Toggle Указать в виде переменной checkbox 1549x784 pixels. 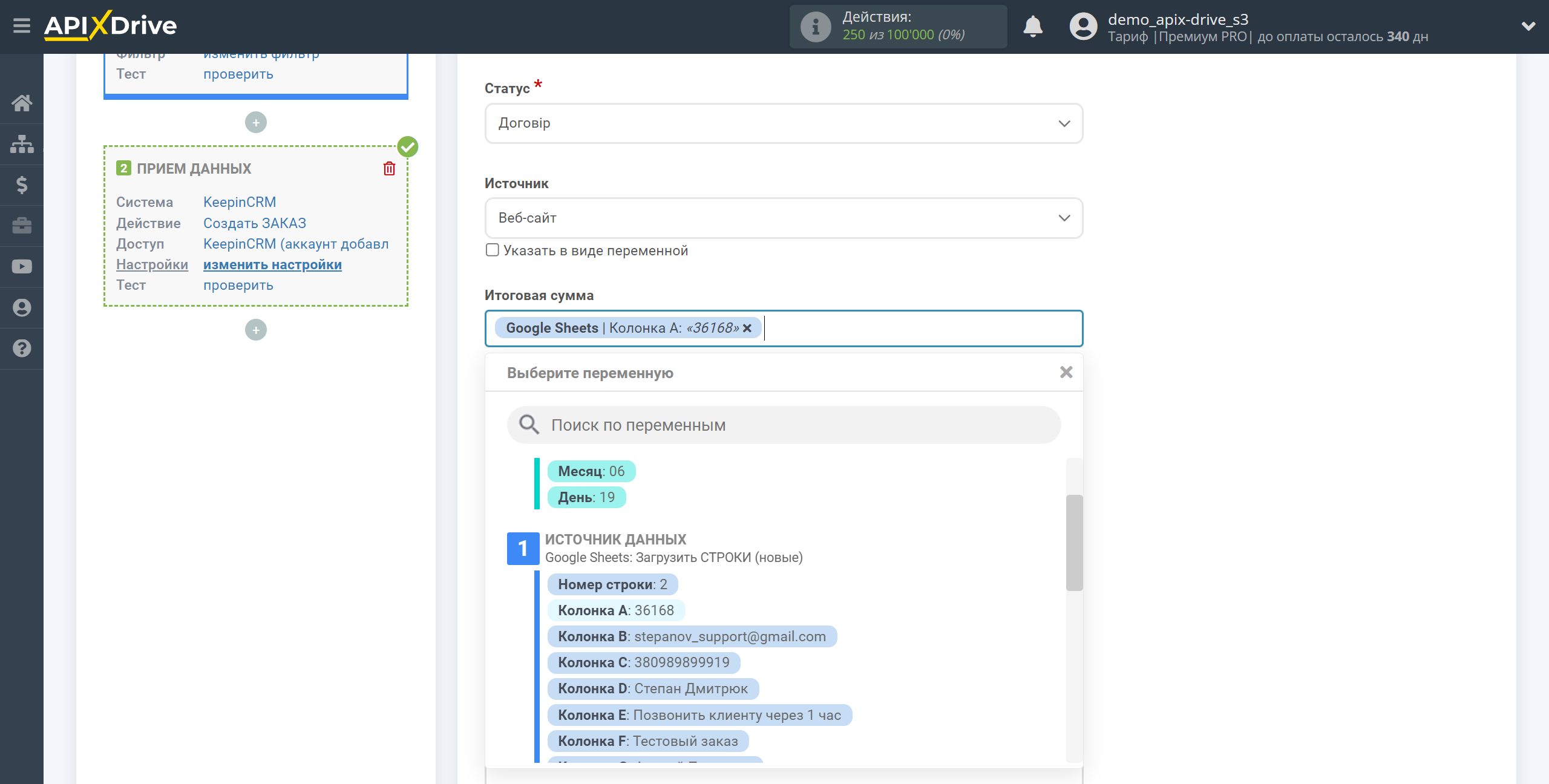pos(493,250)
